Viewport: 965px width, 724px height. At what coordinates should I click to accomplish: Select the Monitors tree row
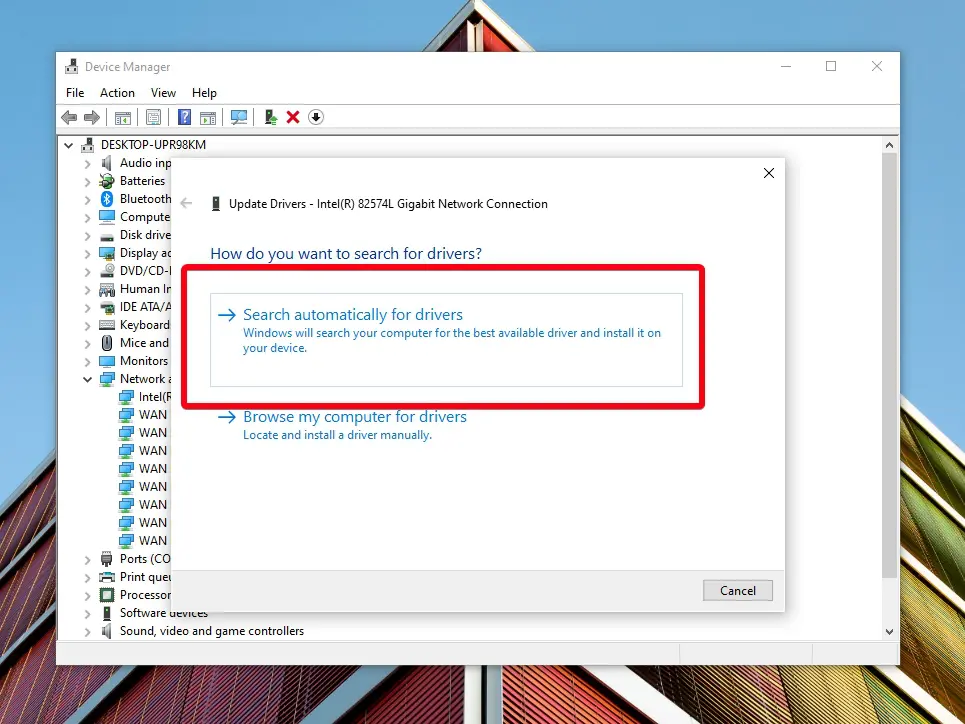click(x=134, y=361)
